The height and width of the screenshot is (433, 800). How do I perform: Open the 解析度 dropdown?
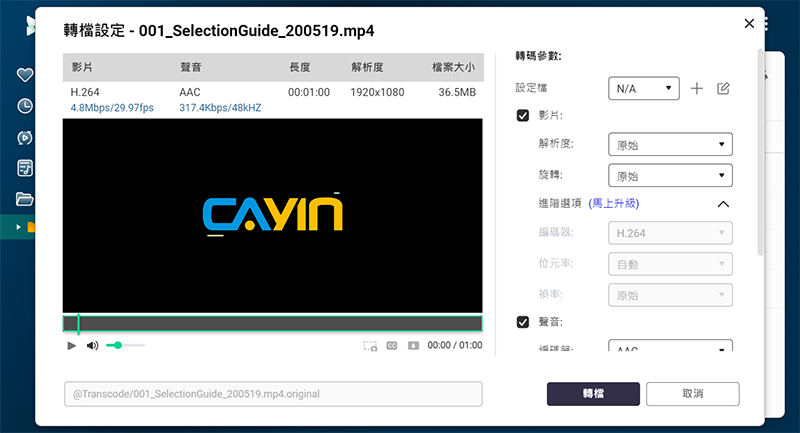[670, 144]
